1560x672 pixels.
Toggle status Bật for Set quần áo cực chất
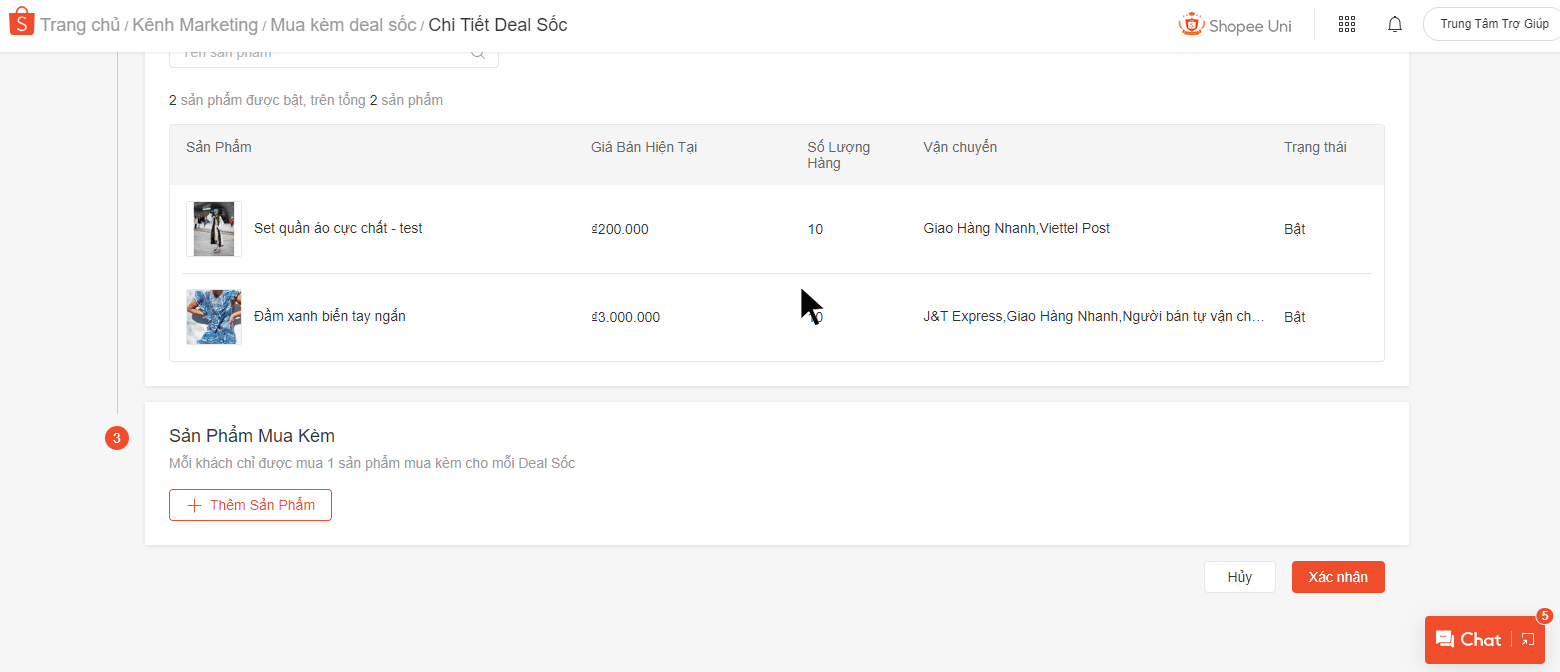[x=1293, y=228]
